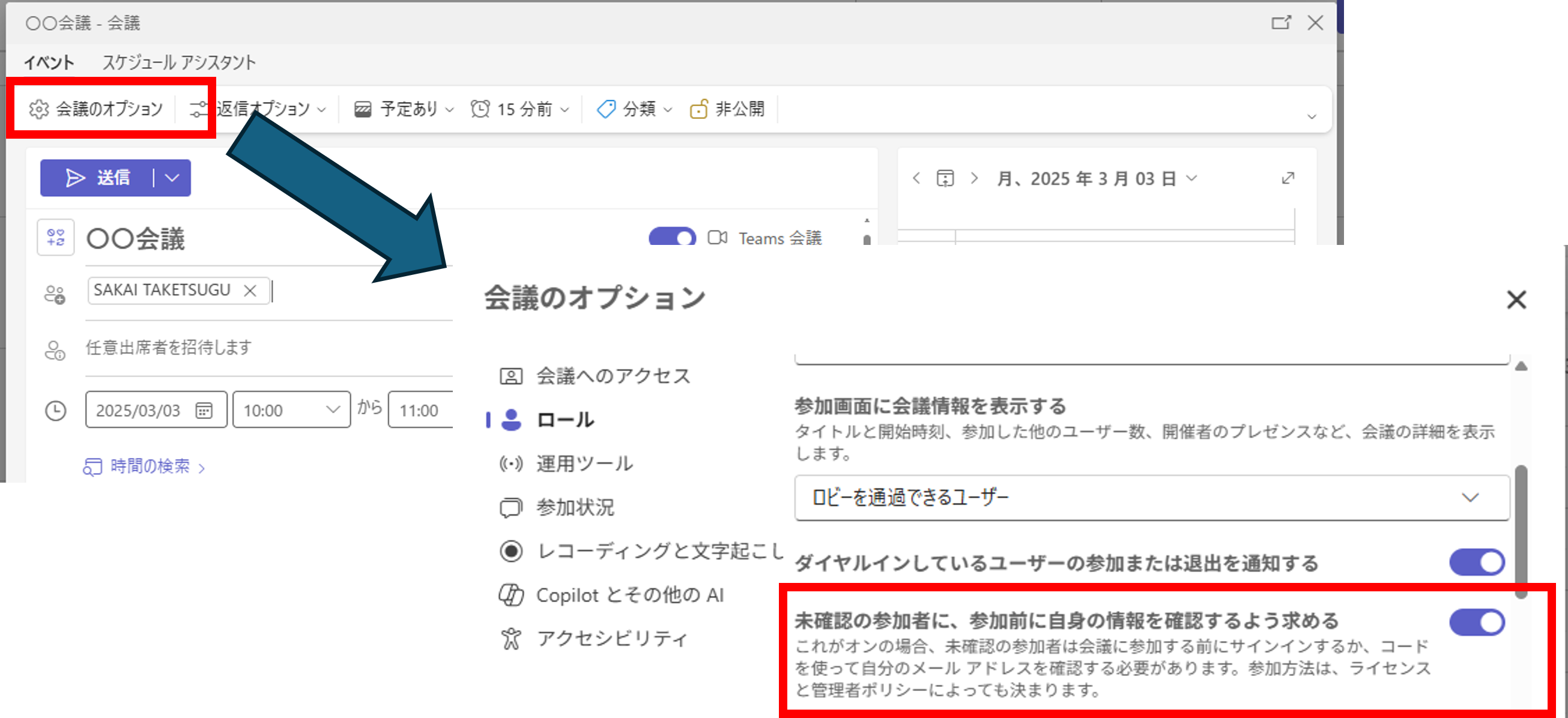Click the 非公開 lock icon
The height and width of the screenshot is (718, 1568).
698,109
